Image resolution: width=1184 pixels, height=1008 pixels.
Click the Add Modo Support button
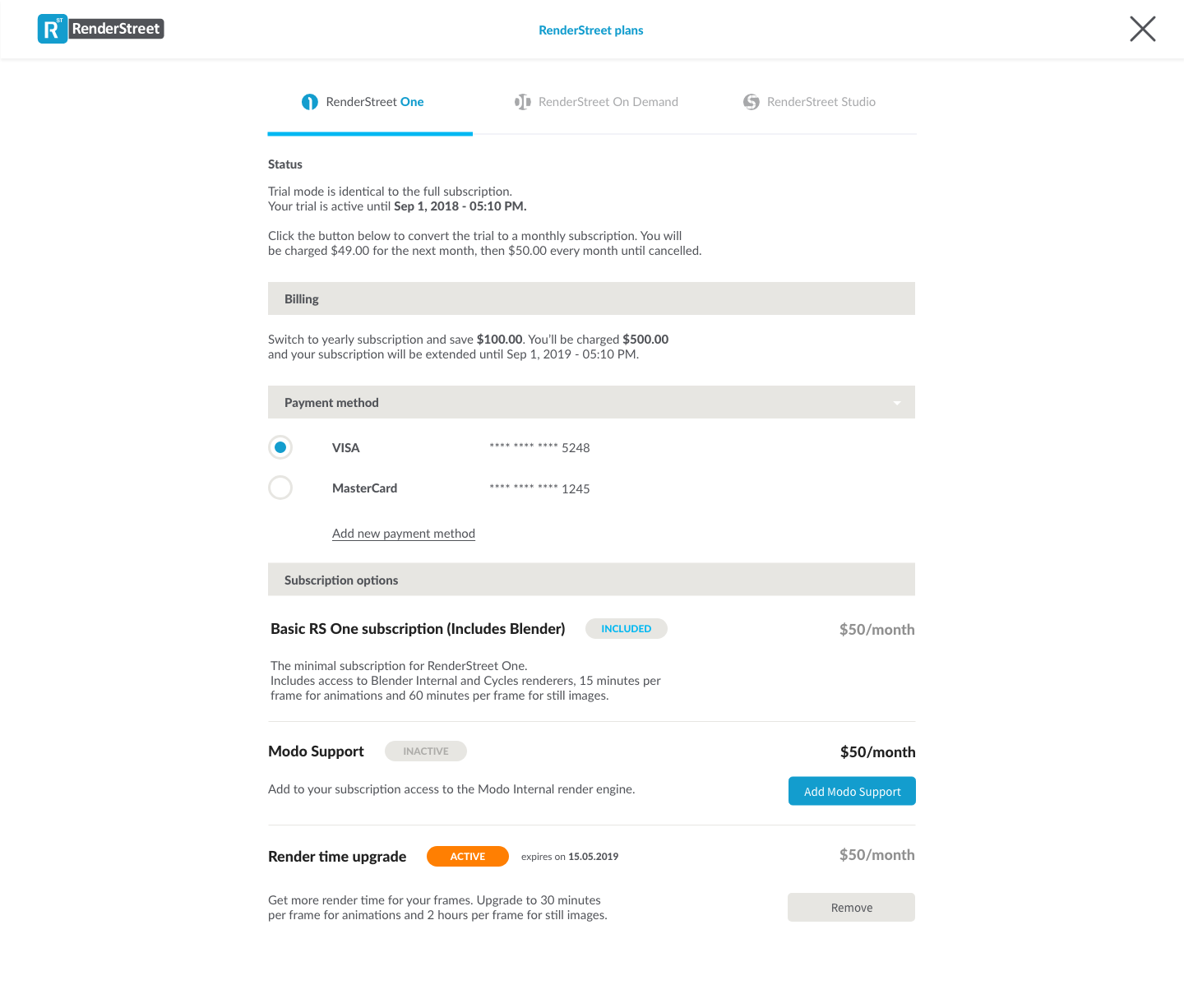[852, 791]
